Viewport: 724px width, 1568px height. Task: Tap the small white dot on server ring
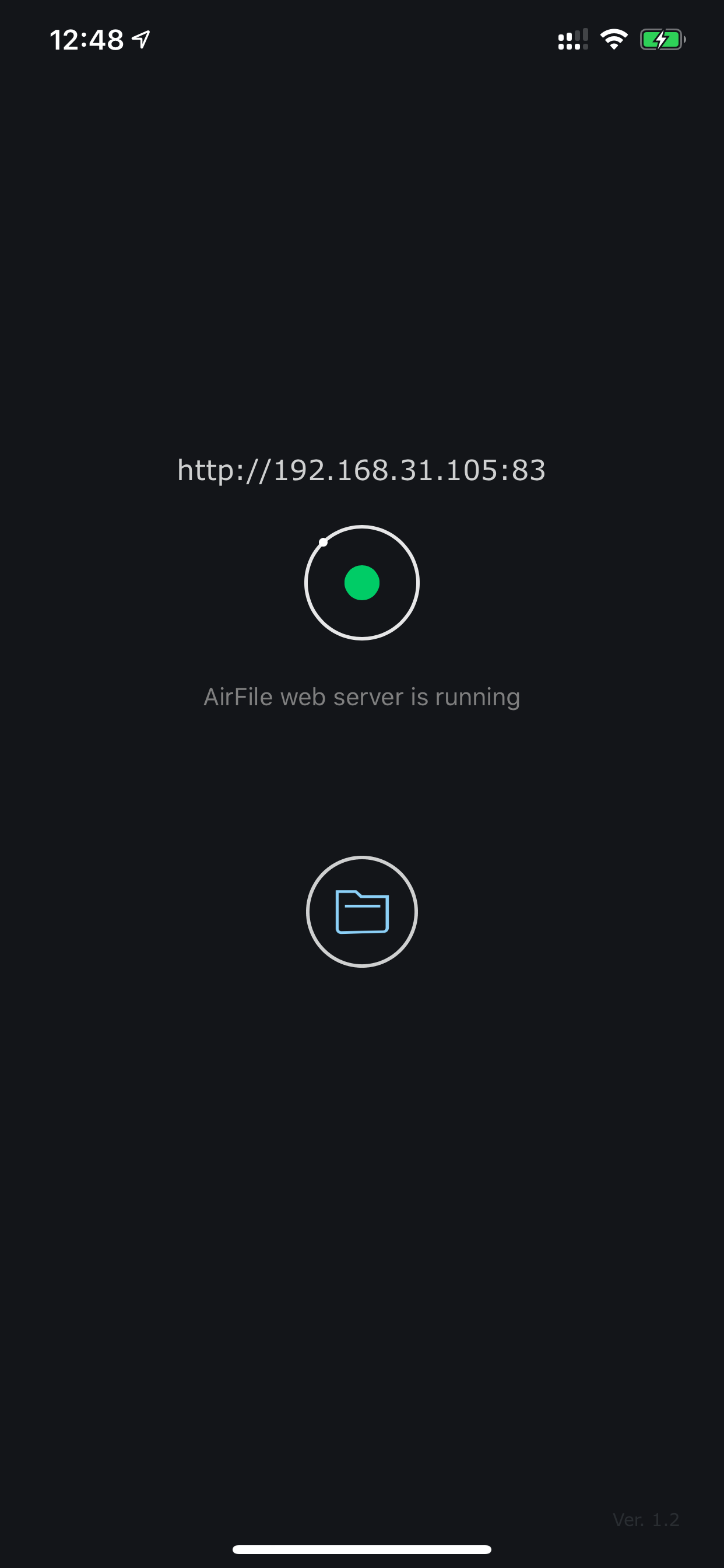click(323, 542)
